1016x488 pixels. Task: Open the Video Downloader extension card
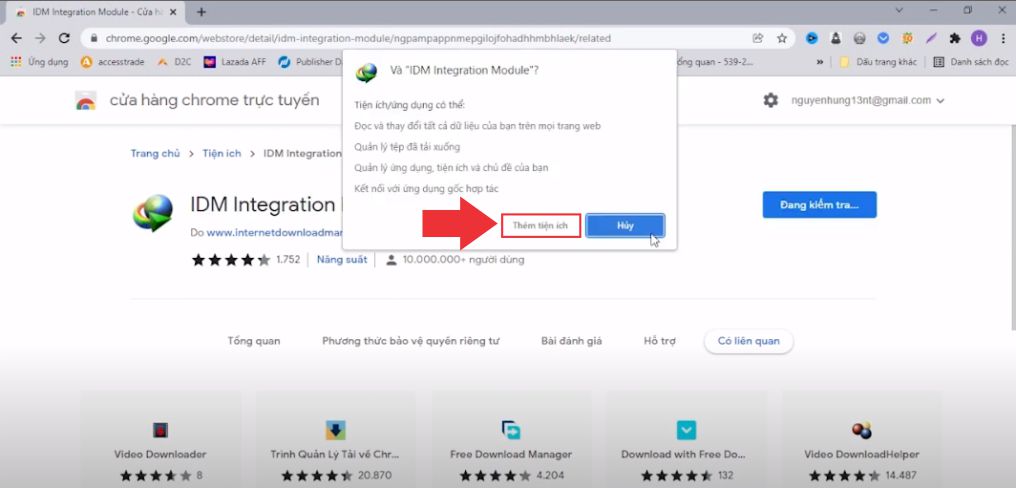pyautogui.click(x=160, y=439)
